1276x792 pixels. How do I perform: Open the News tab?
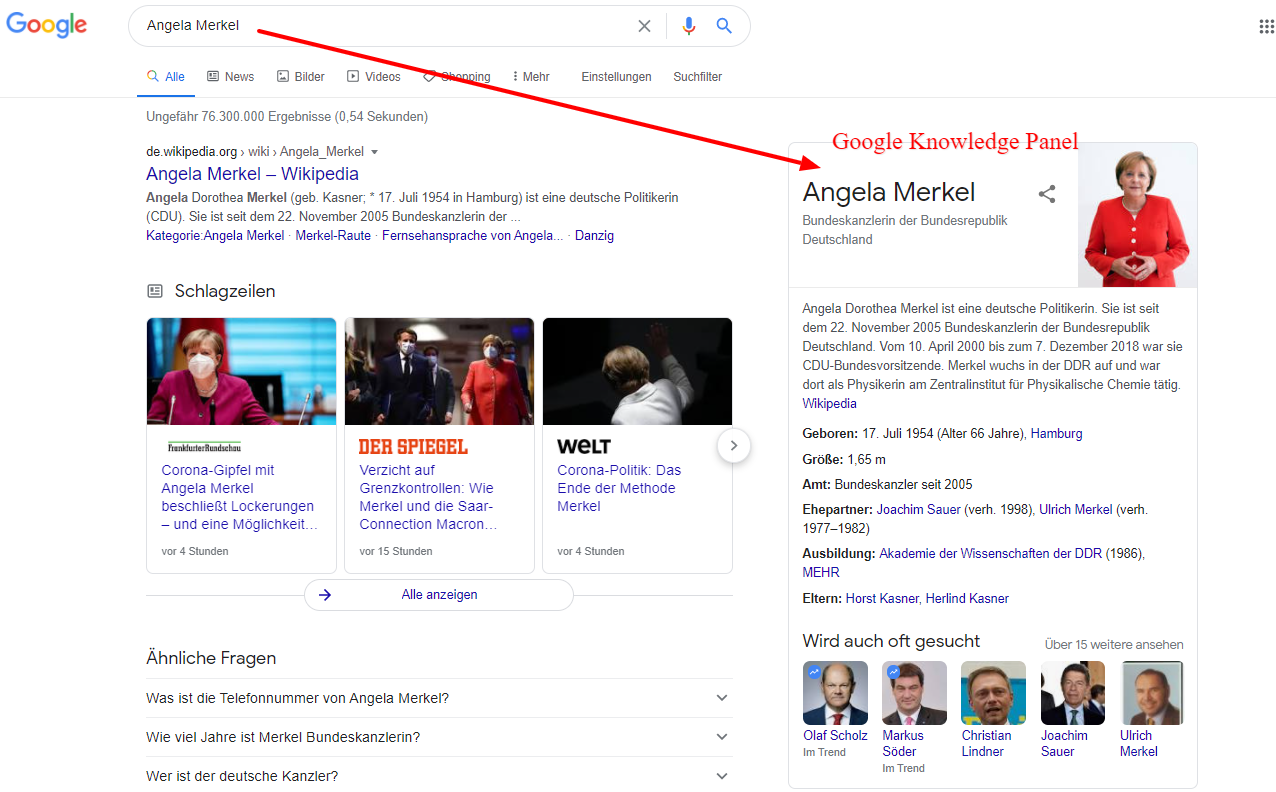pos(230,77)
